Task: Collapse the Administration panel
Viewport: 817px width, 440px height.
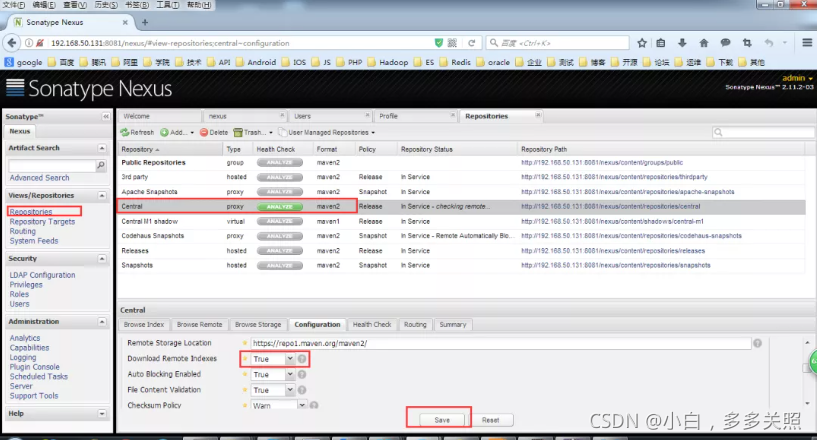Action: 102,322
